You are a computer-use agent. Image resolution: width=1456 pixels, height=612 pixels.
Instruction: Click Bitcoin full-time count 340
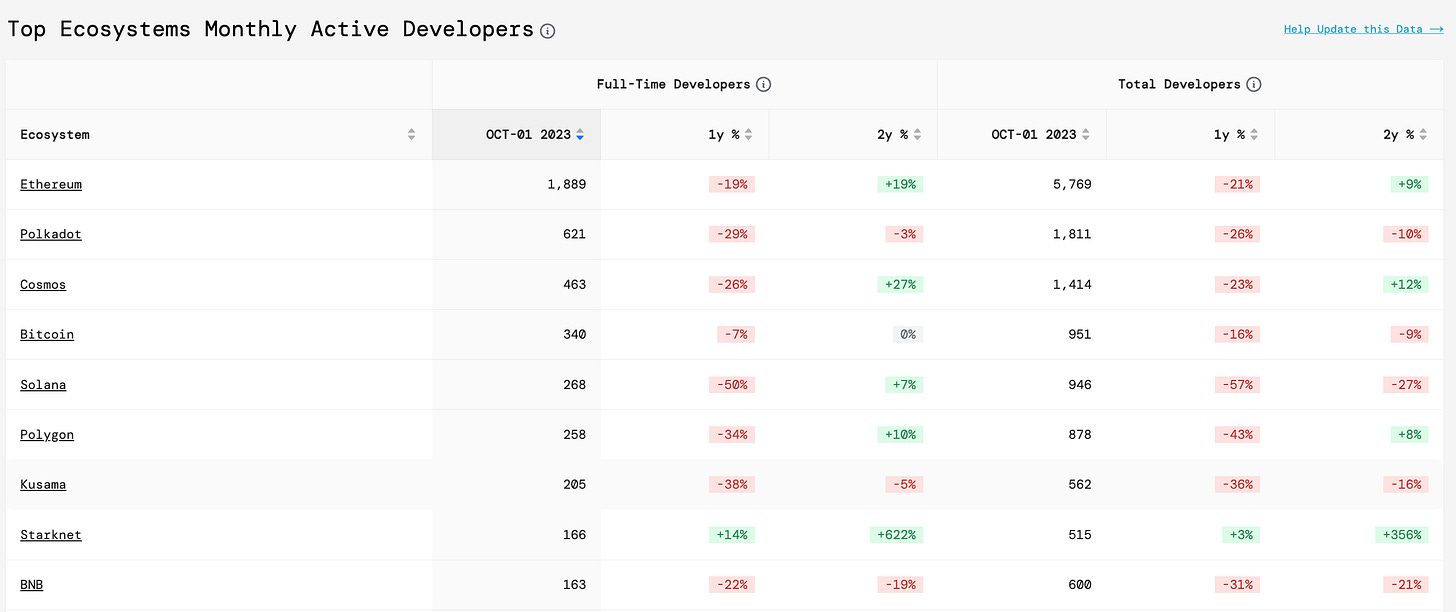[574, 335]
